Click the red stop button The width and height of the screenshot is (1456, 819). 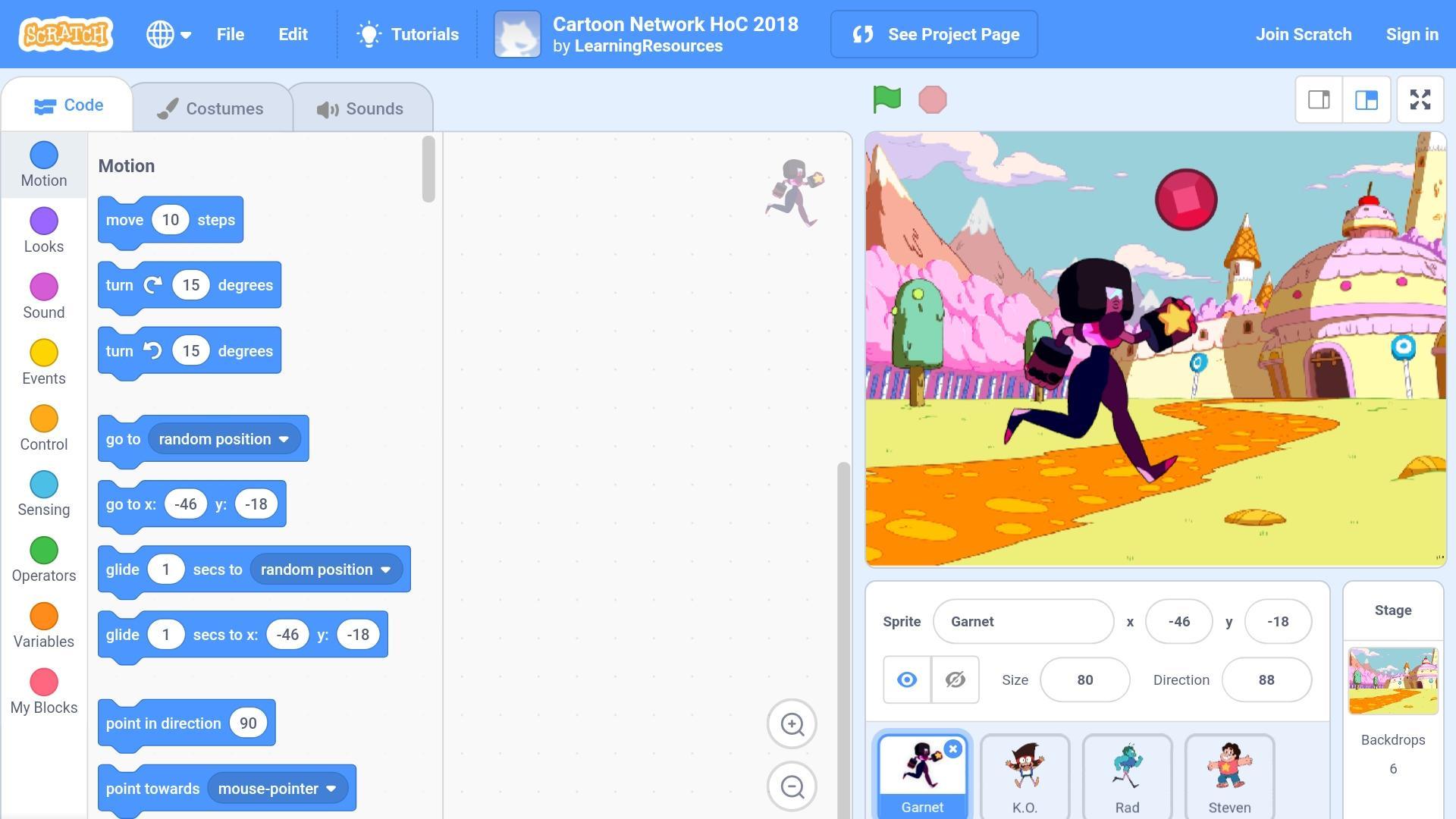[932, 98]
